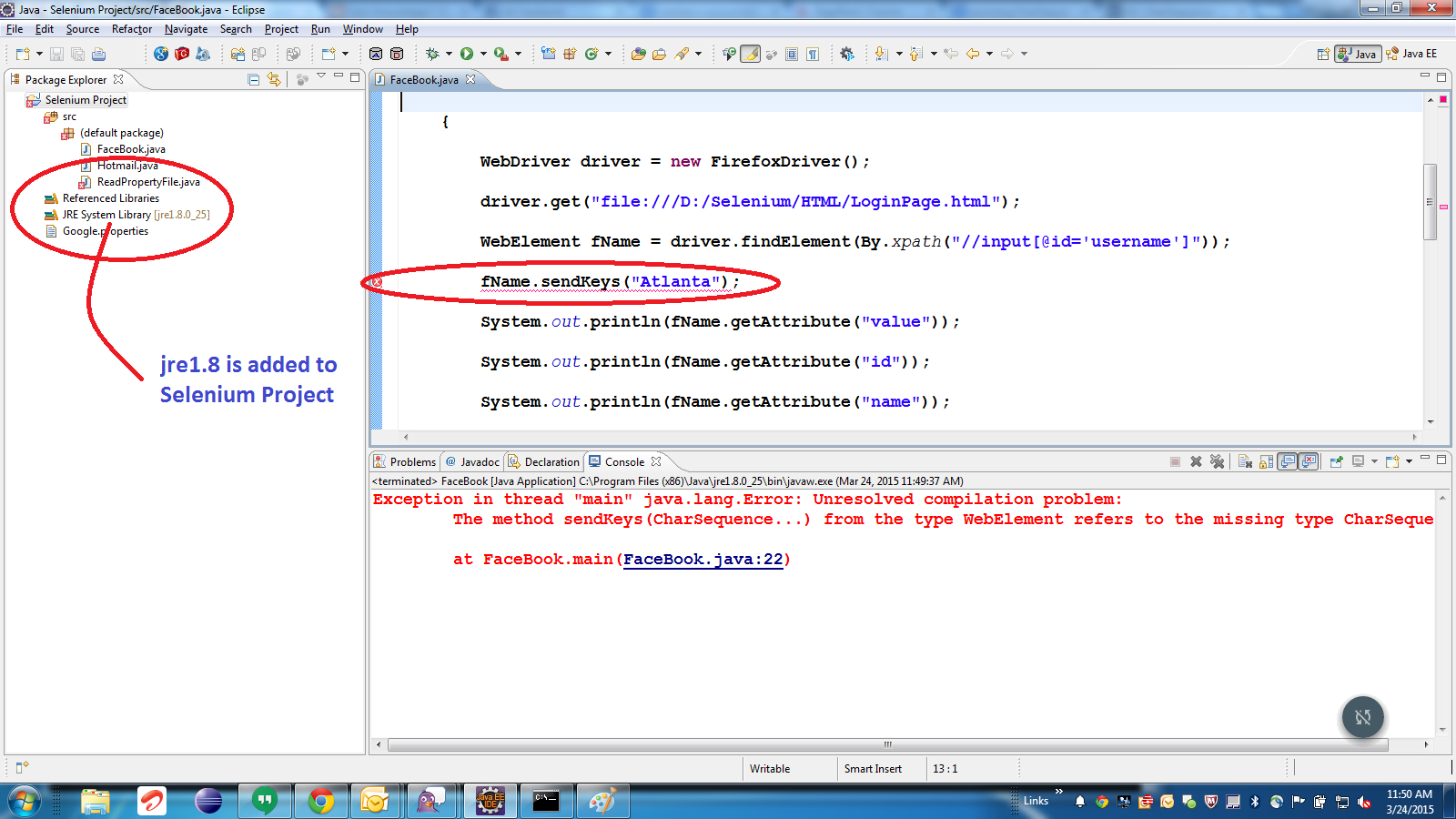This screenshot has height=819, width=1456.
Task: Open the External Tools dropdown arrow
Action: (518, 54)
